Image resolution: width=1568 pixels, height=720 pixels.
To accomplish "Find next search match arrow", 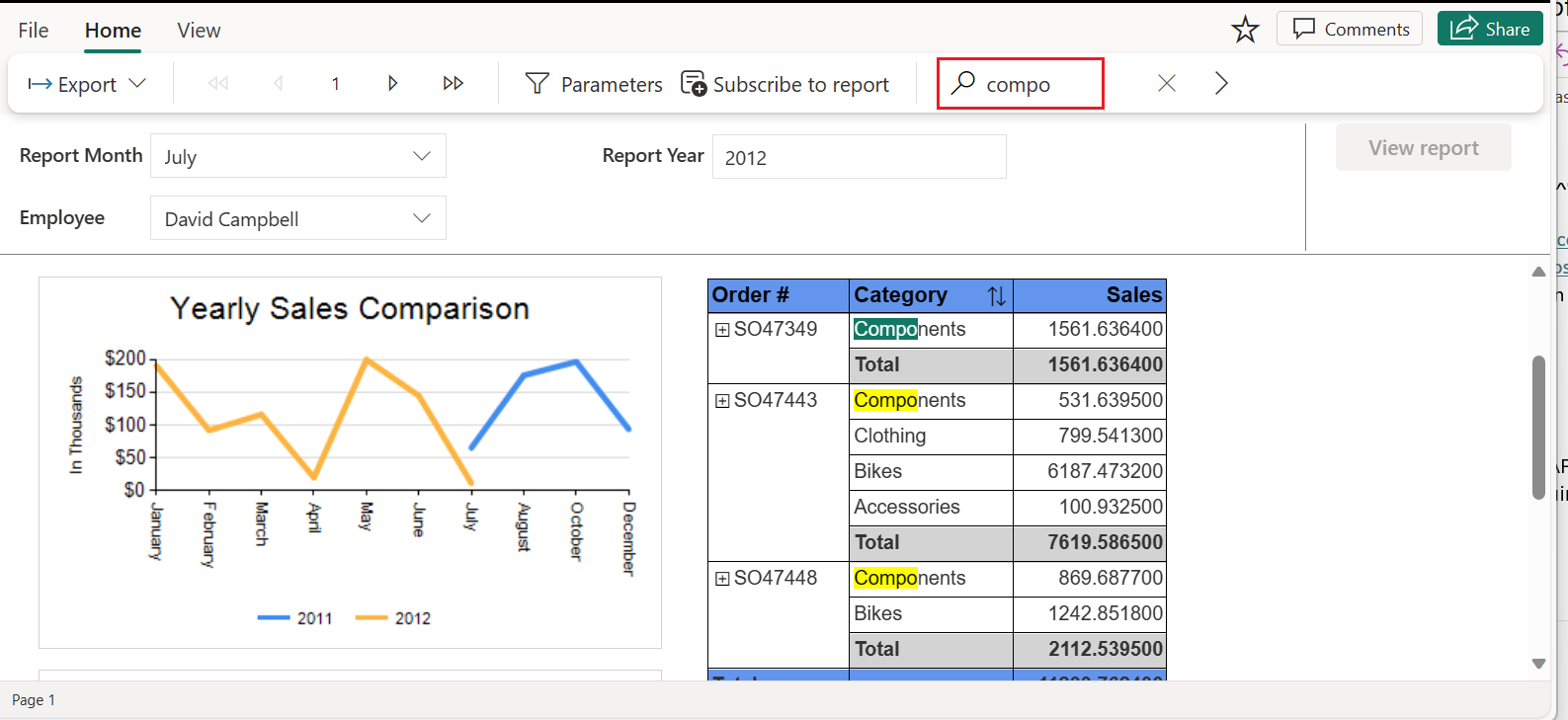I will point(1221,83).
